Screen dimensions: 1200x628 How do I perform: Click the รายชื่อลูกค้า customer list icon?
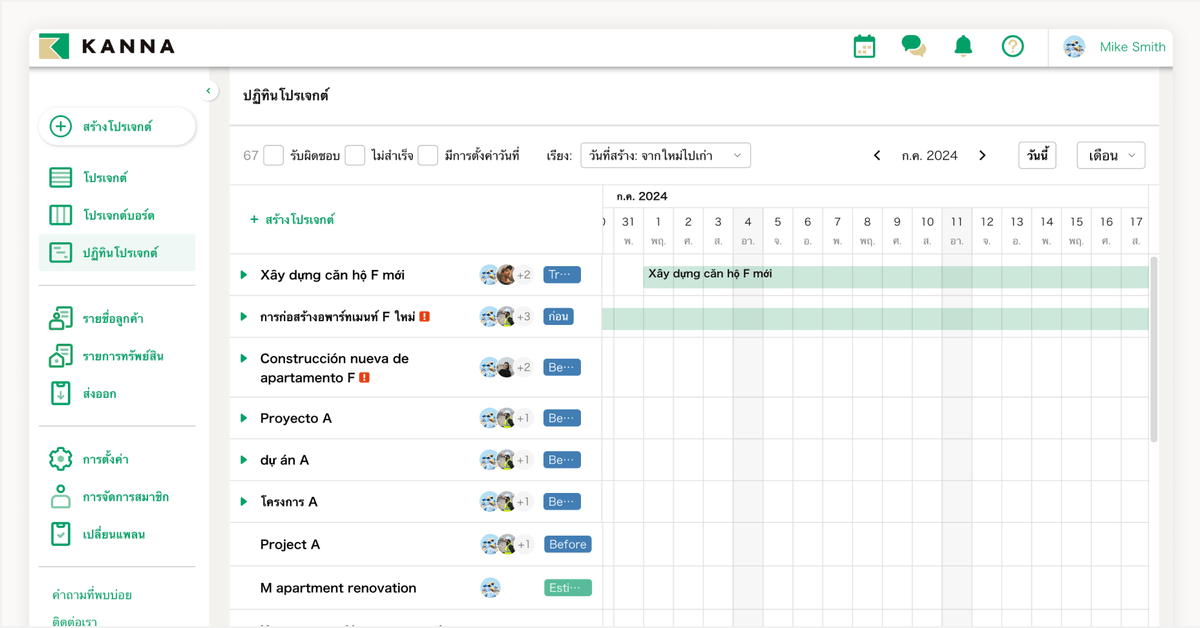click(61, 317)
